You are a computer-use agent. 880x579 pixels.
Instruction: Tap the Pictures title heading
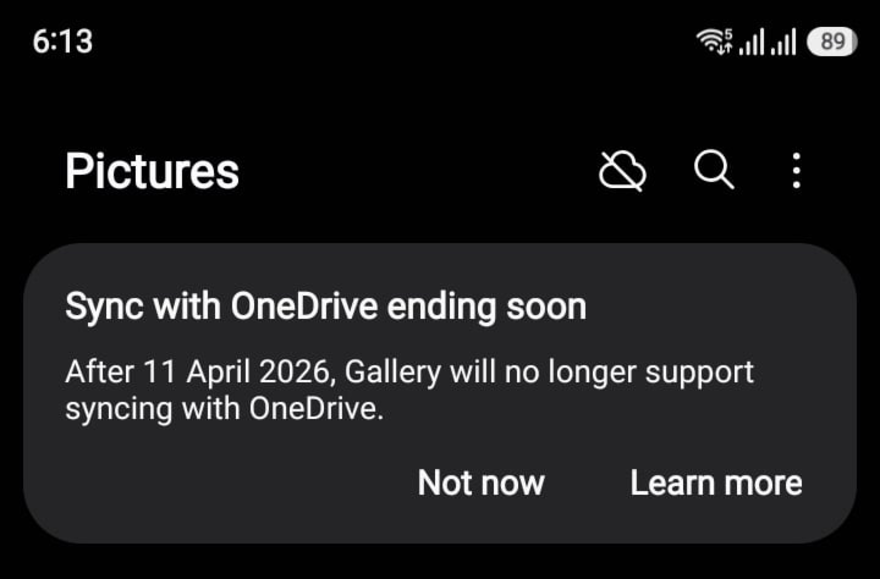[152, 171]
